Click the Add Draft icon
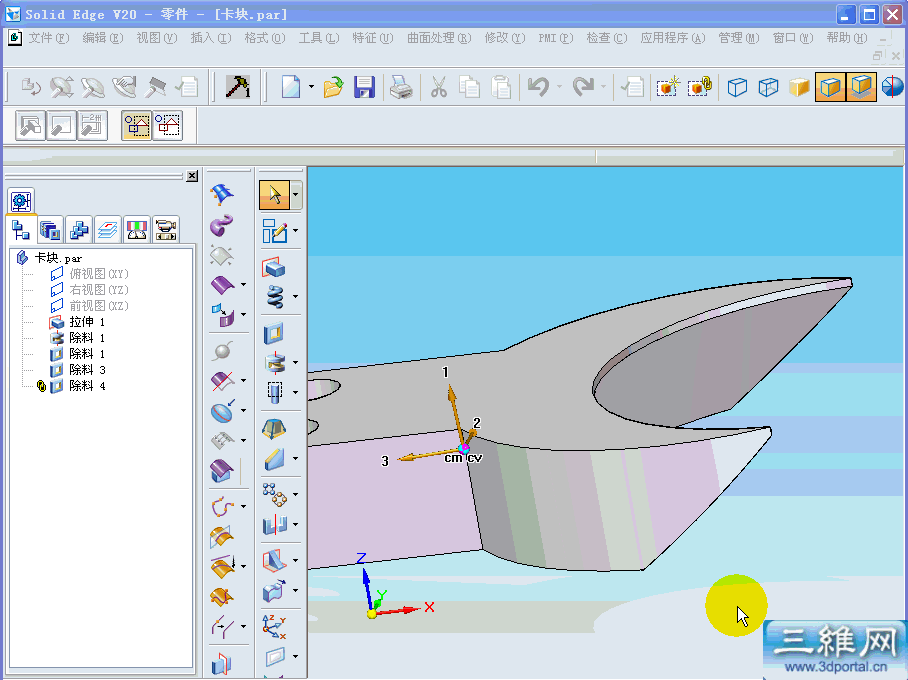The height and width of the screenshot is (680, 908). pyautogui.click(x=274, y=429)
